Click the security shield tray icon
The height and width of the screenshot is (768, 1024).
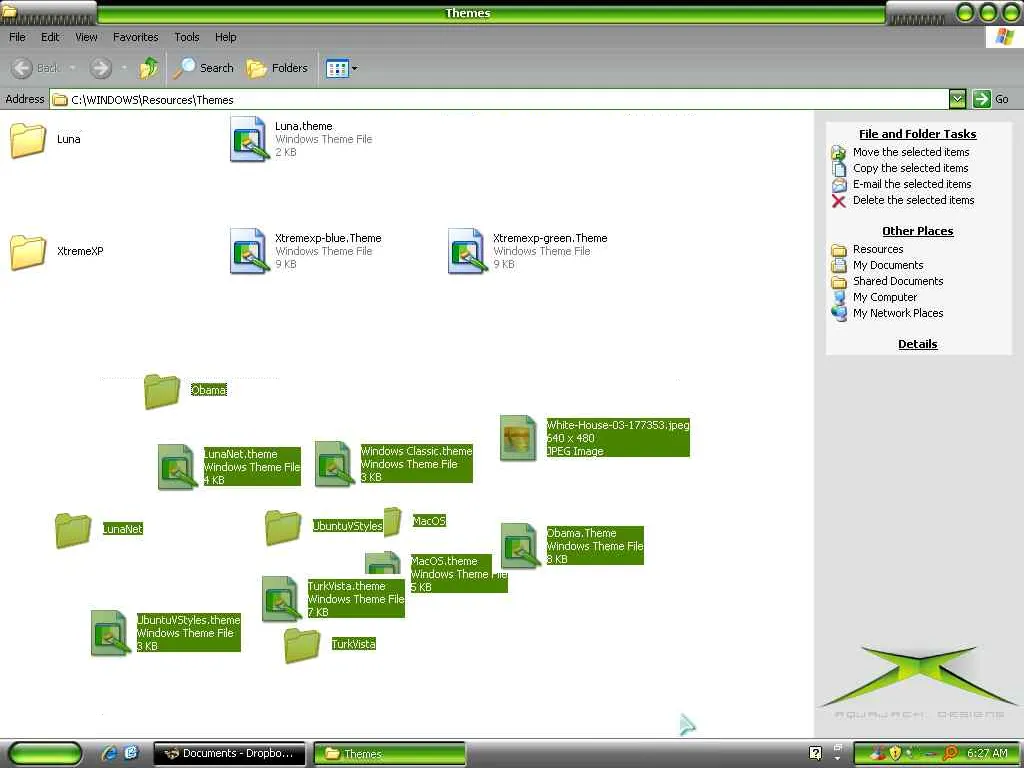895,753
